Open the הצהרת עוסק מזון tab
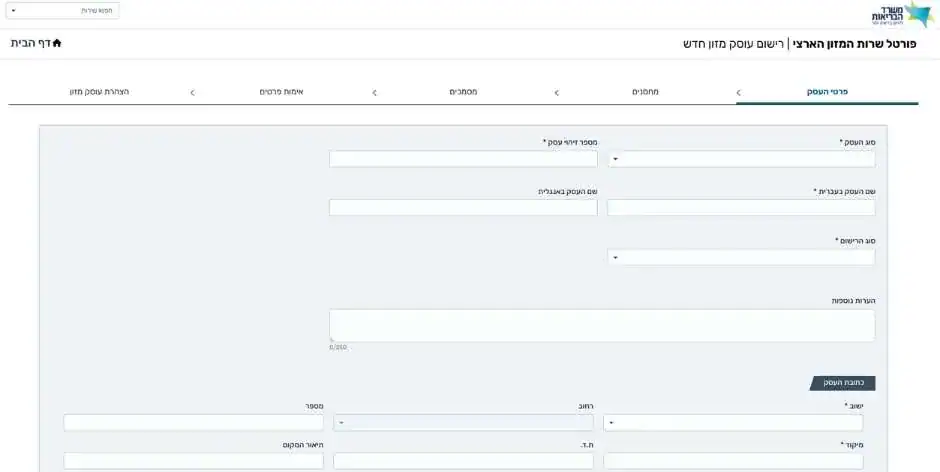 99,92
